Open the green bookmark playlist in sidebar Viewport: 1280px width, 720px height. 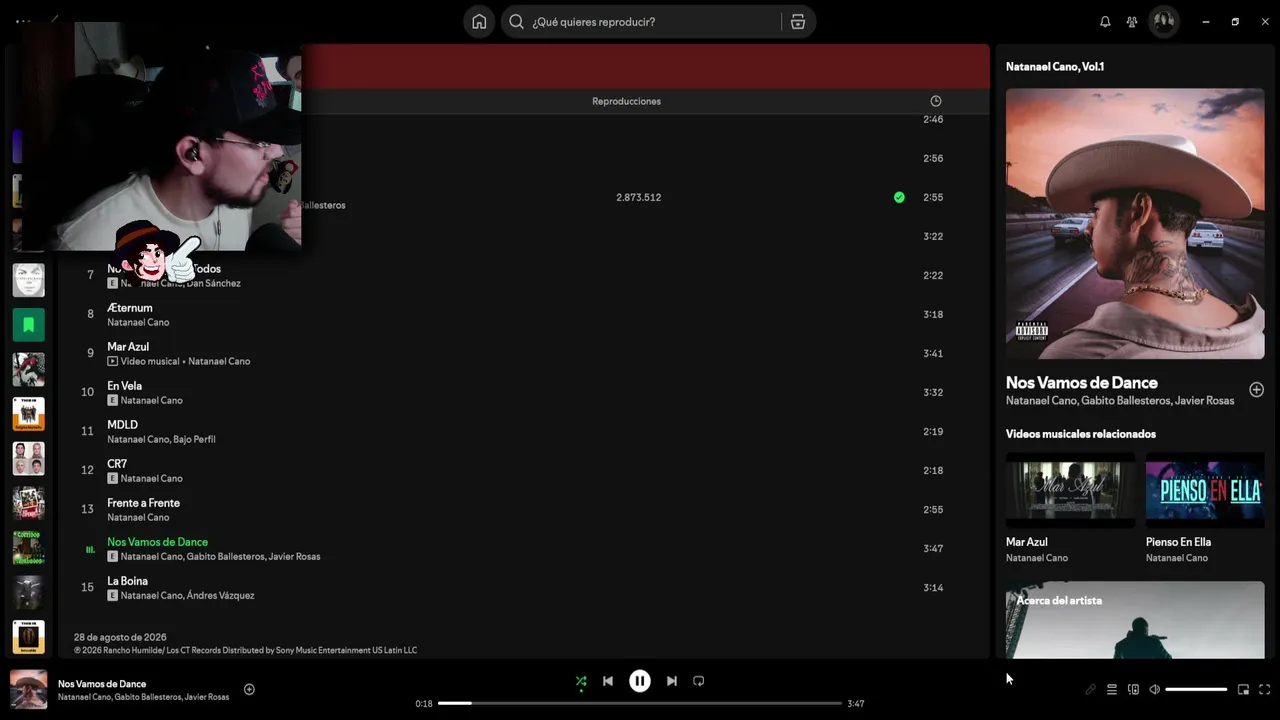click(29, 325)
